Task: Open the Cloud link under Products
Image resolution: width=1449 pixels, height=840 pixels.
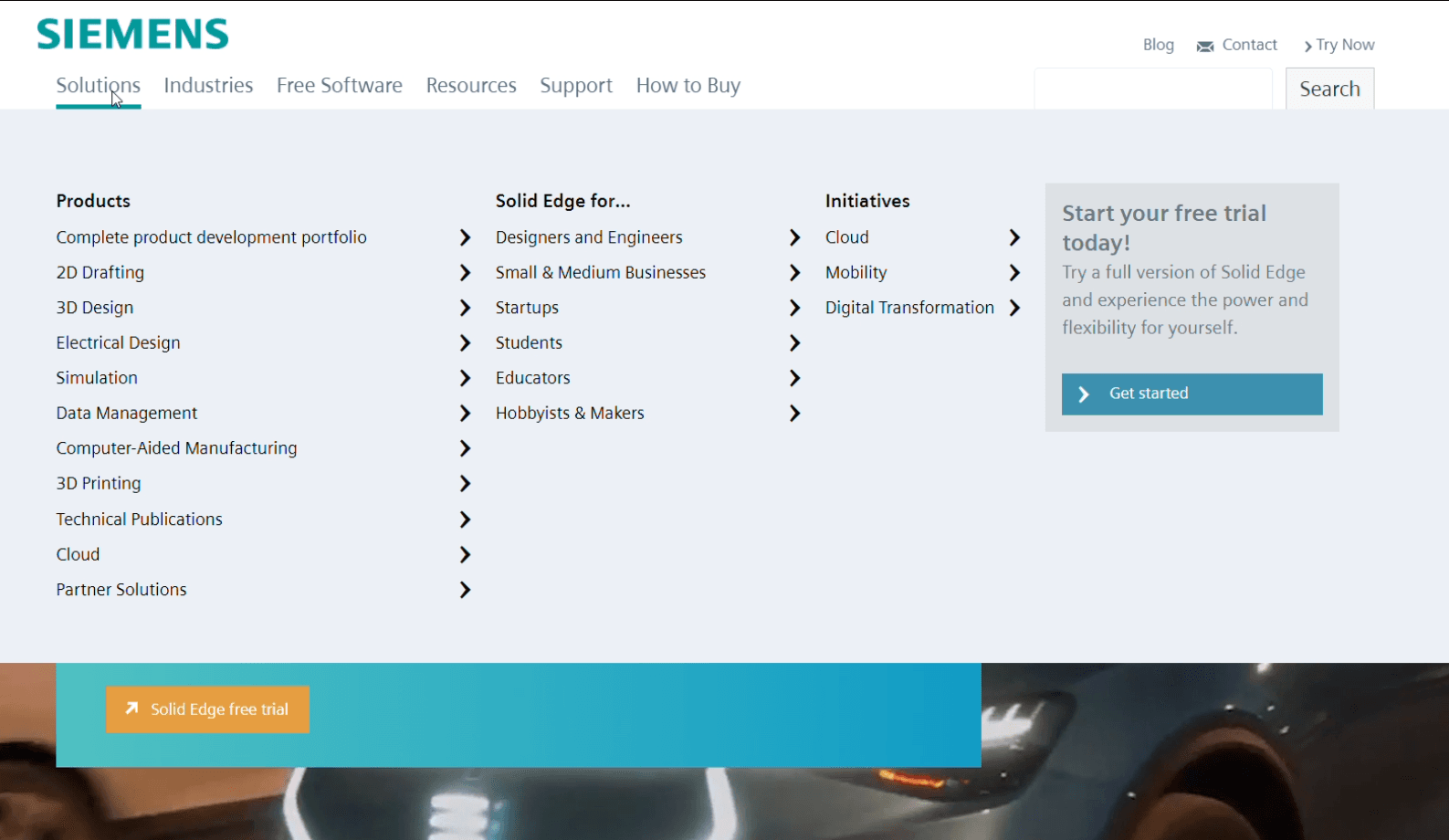Action: click(x=78, y=554)
